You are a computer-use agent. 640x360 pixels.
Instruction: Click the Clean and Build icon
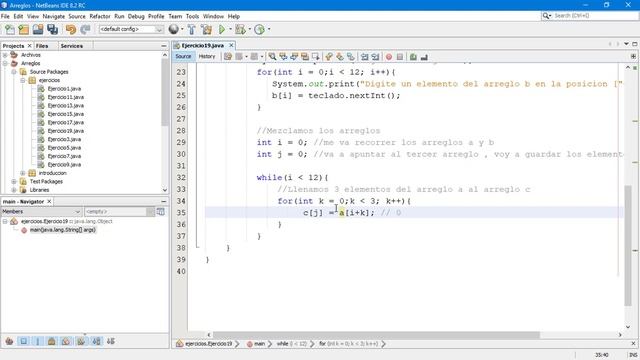point(207,29)
